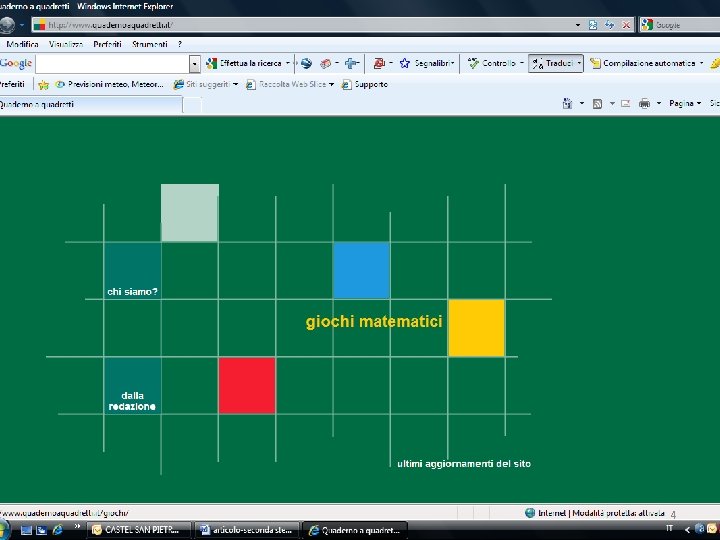Click the IT language indicator in tray
The image size is (720, 540).
(669, 529)
